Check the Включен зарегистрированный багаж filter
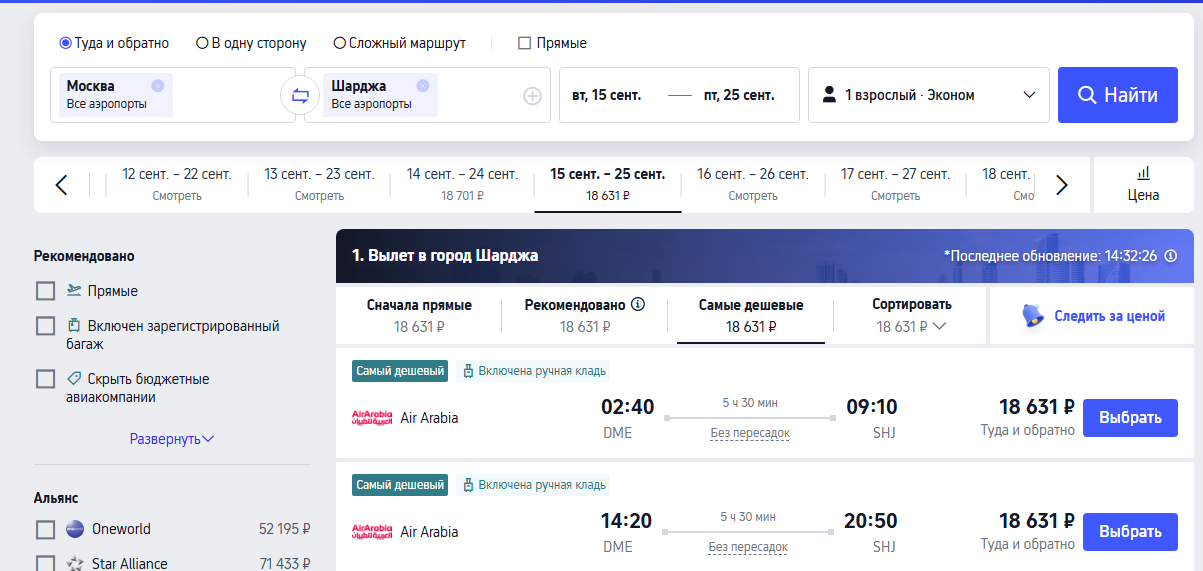Screen dimensions: 1203x571 point(45,326)
